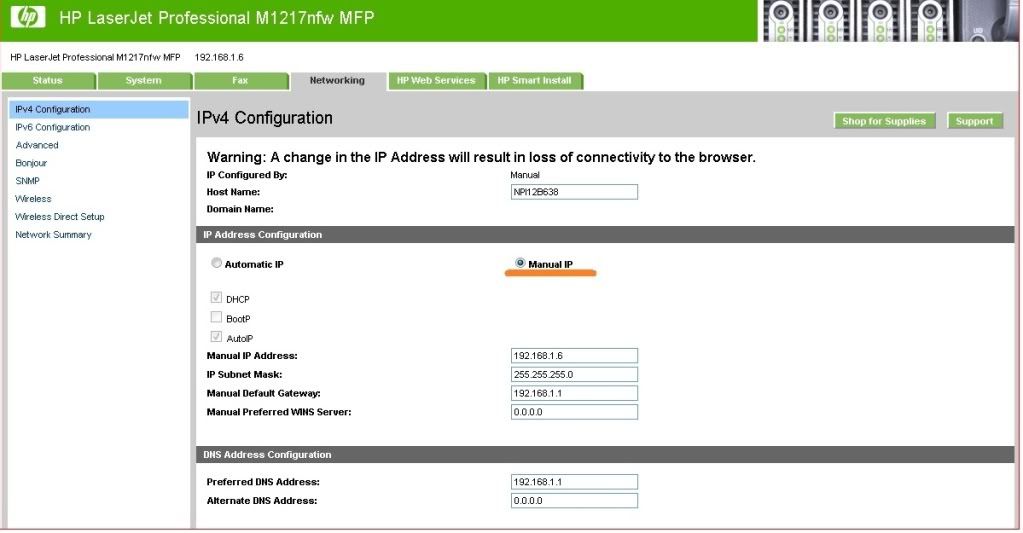Click the Support button
The width and height of the screenshot is (1023, 533).
point(975,121)
